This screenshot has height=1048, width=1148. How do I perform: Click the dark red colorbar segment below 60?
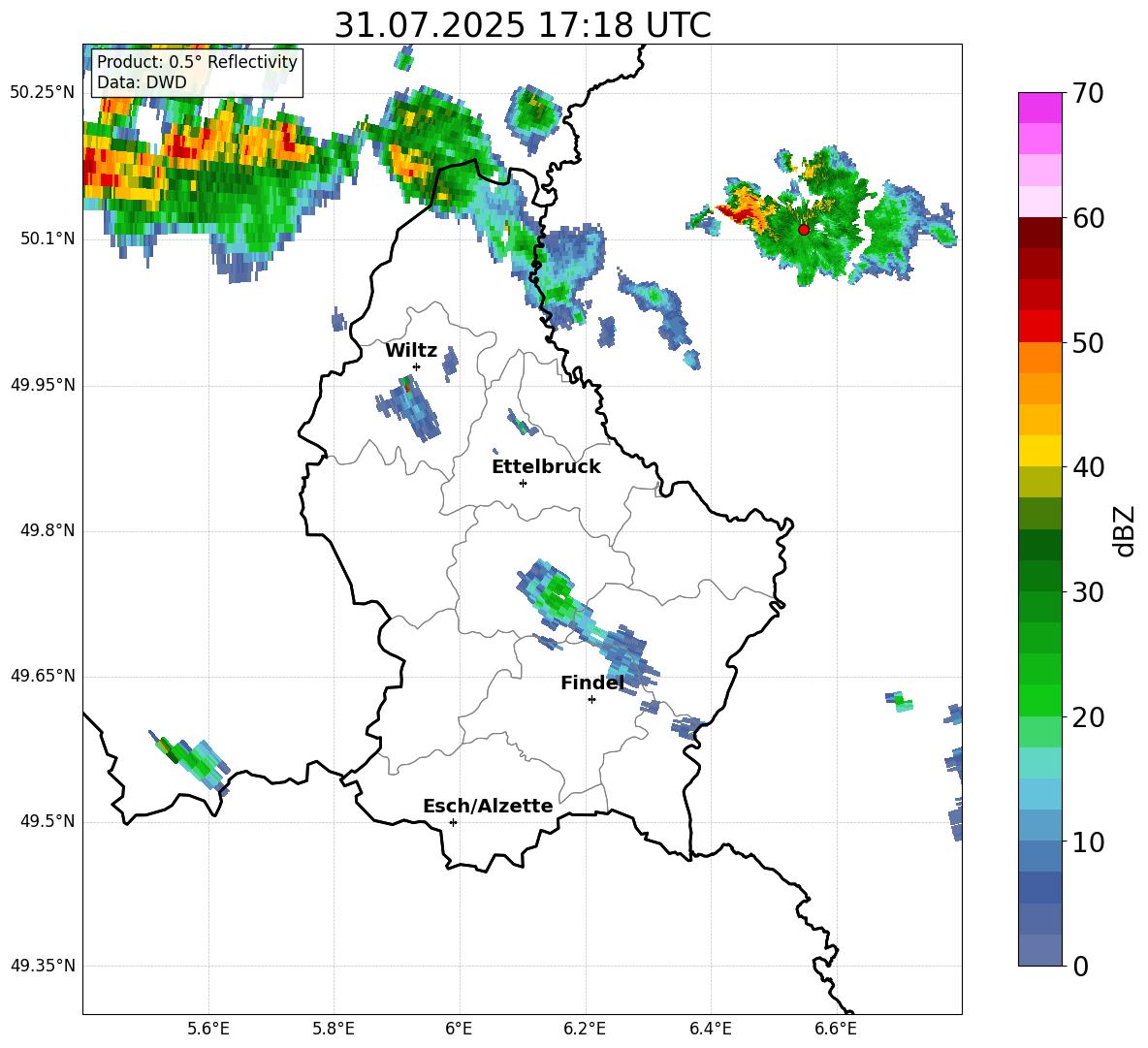coord(1039,232)
